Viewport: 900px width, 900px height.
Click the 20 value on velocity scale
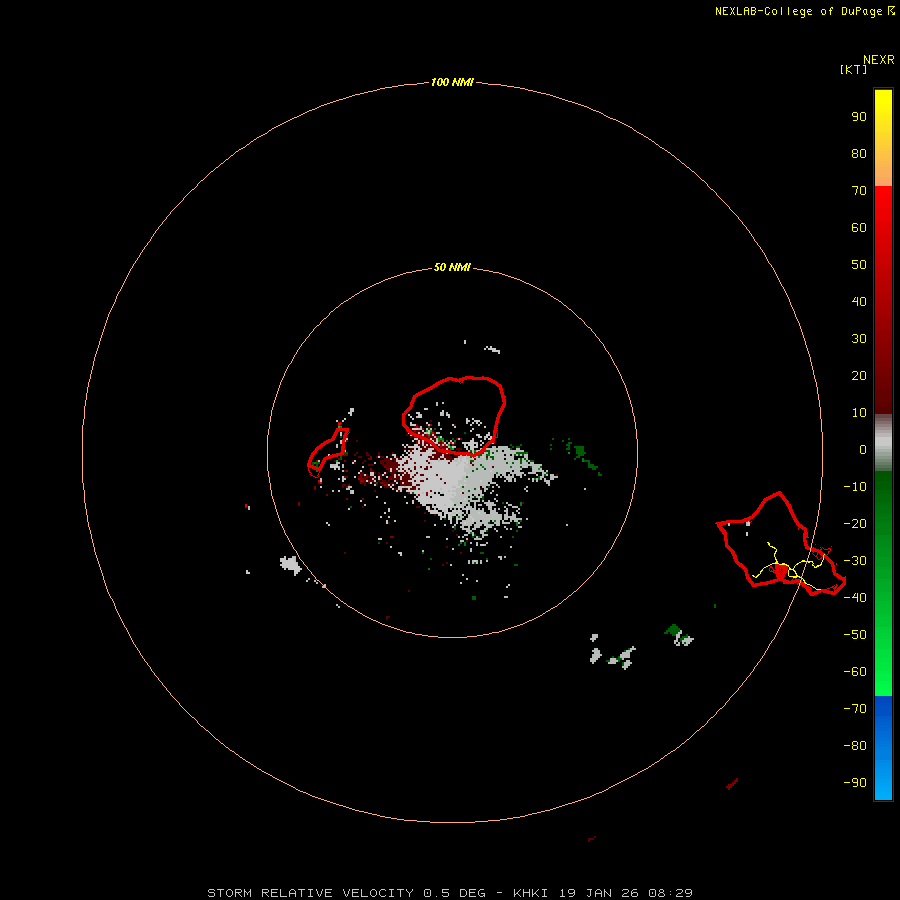[859, 375]
